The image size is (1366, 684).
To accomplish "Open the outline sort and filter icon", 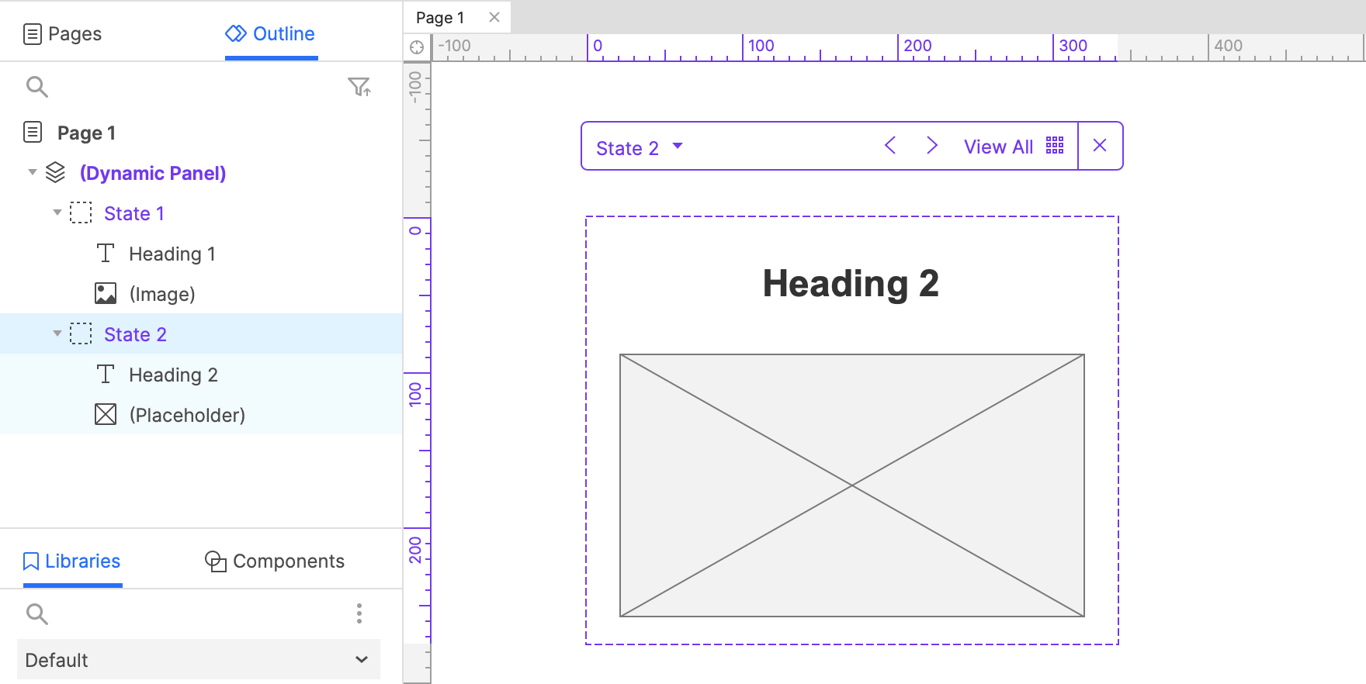I will tap(359, 87).
